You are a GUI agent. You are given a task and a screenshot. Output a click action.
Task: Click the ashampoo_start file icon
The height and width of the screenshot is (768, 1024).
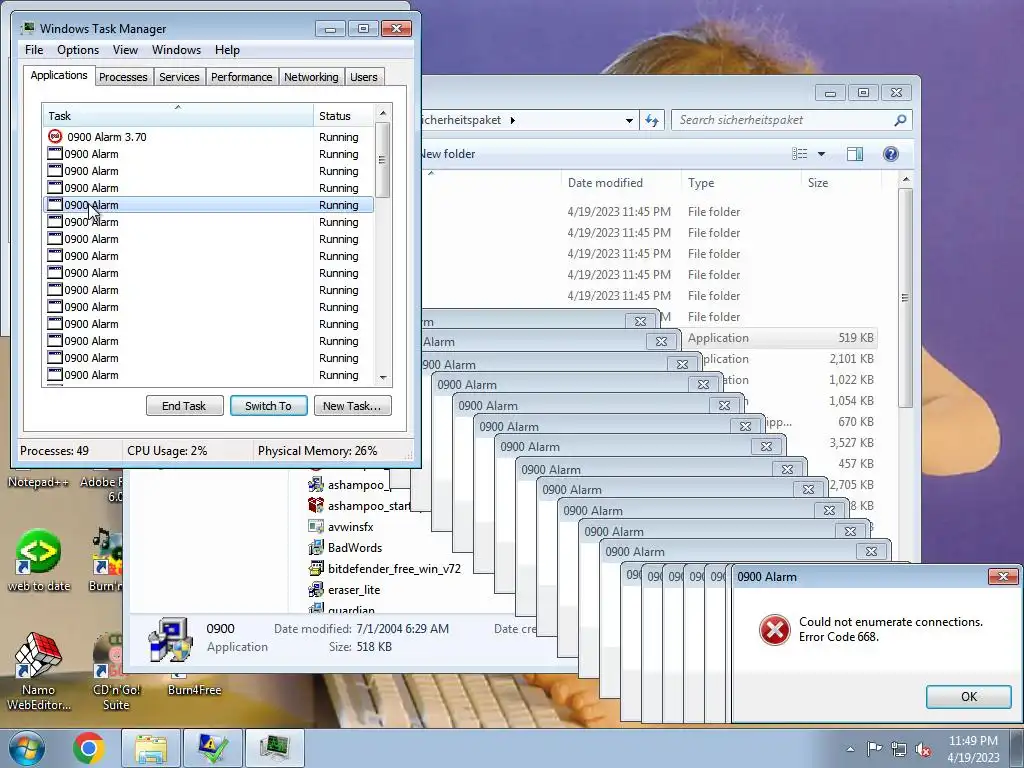click(x=316, y=505)
